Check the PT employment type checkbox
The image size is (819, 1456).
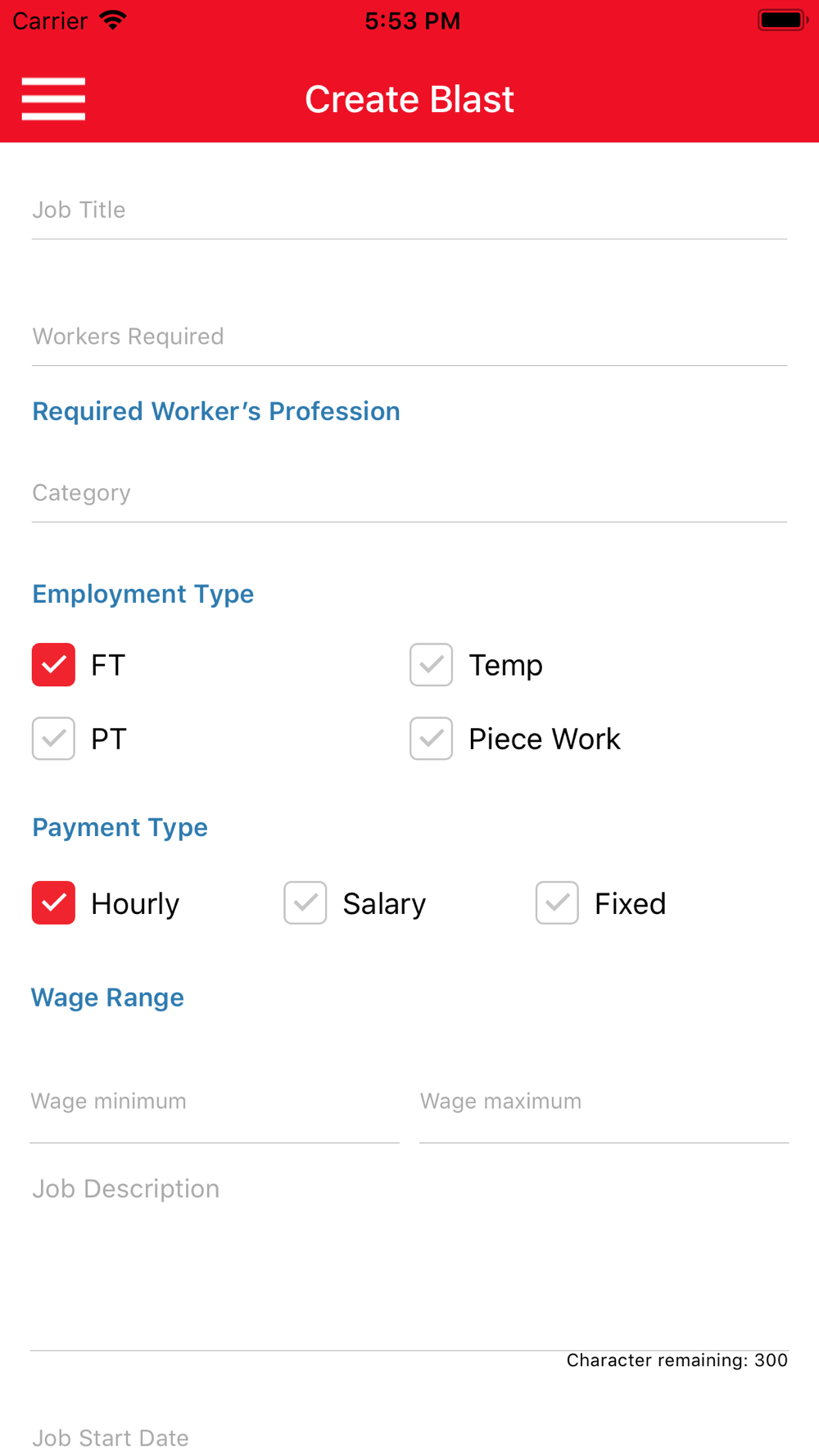click(53, 739)
